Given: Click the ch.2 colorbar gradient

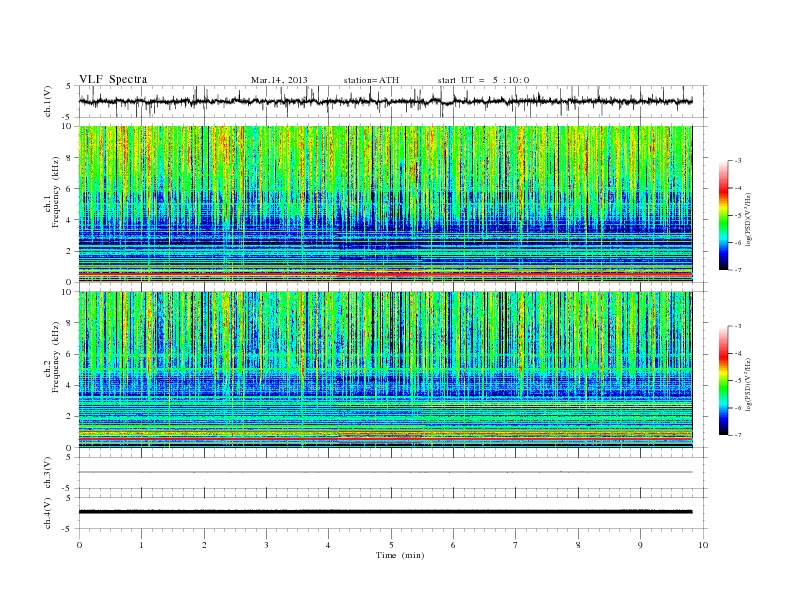Looking at the screenshot, I should coord(724,381).
